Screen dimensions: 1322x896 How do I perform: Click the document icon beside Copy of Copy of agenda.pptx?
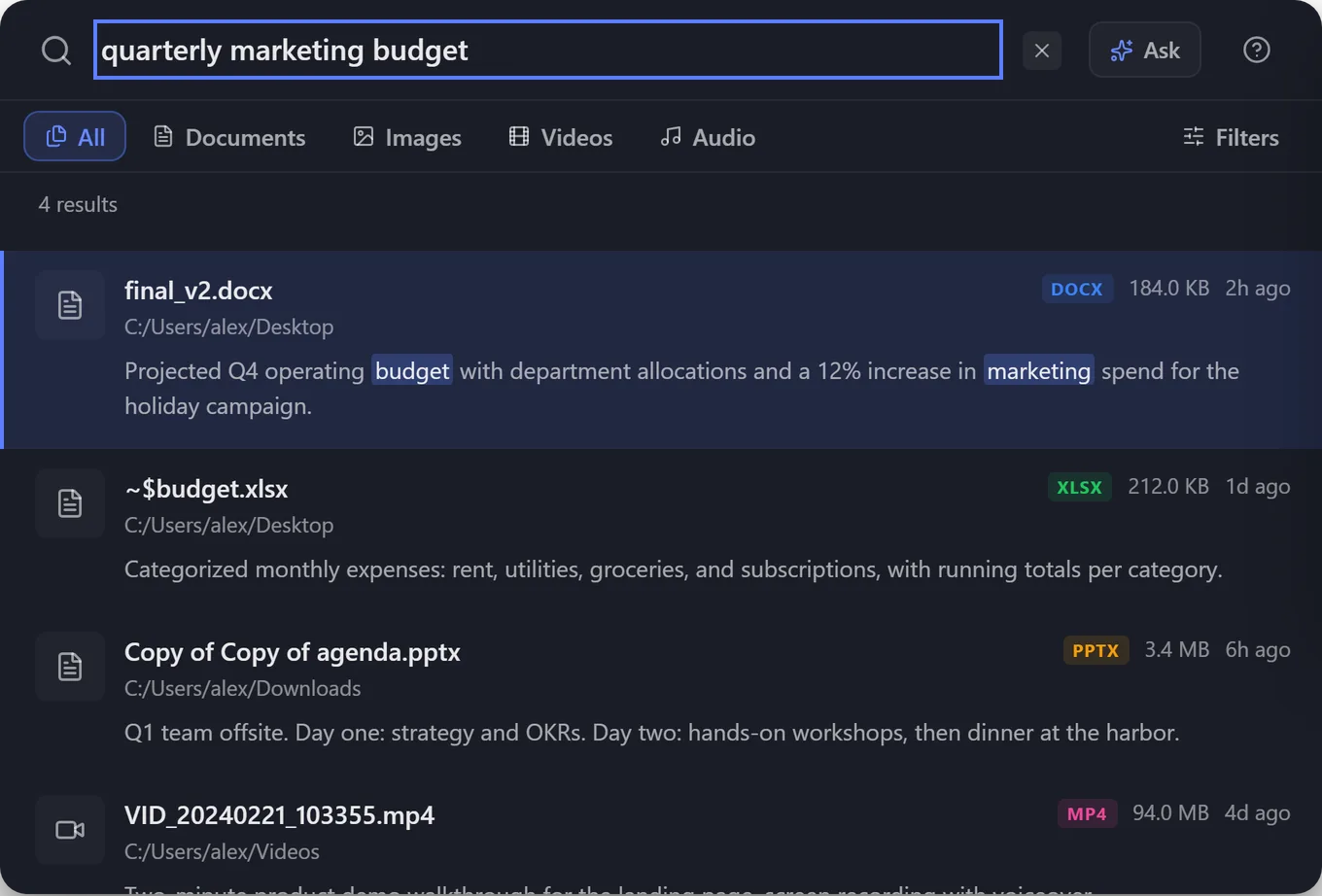(x=70, y=667)
